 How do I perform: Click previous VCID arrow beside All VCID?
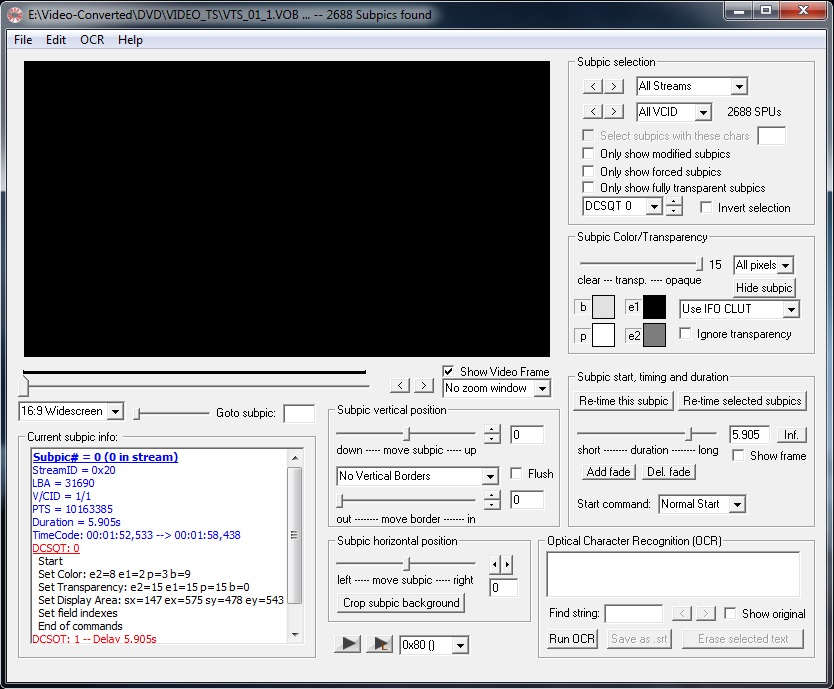click(592, 112)
